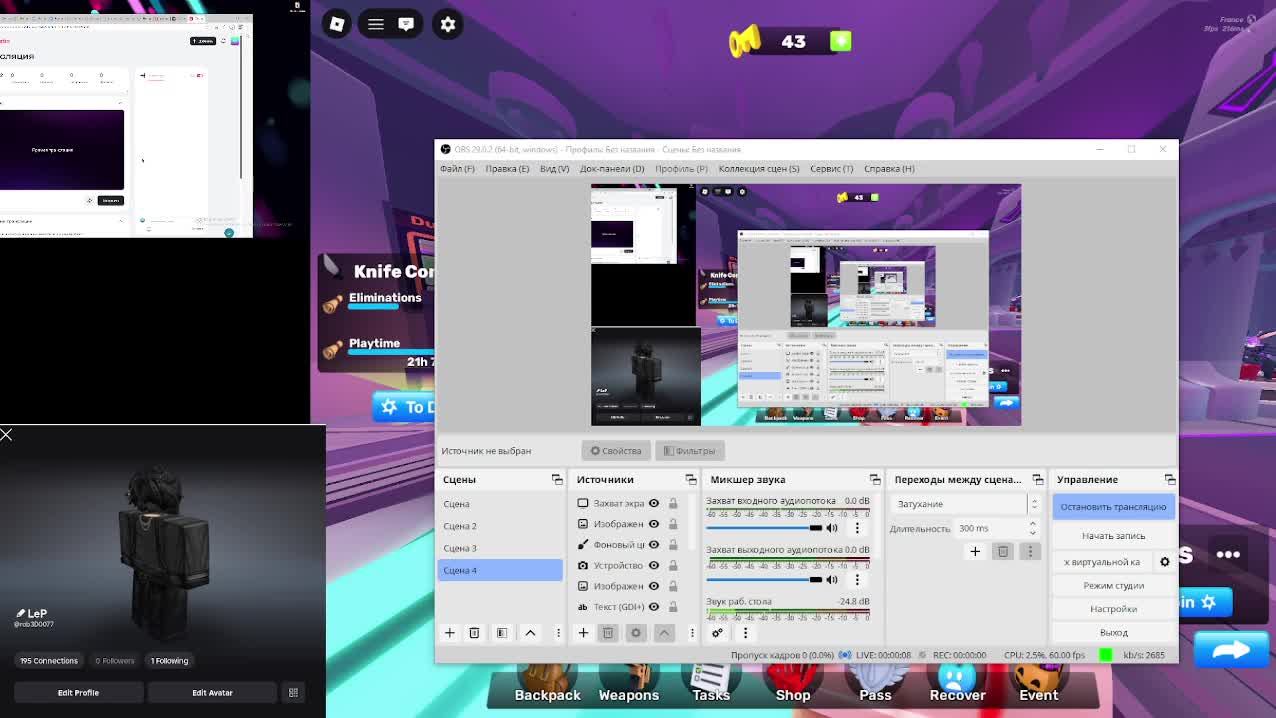
Task: Open audio mixer bottom three-dot menu
Action: click(745, 633)
